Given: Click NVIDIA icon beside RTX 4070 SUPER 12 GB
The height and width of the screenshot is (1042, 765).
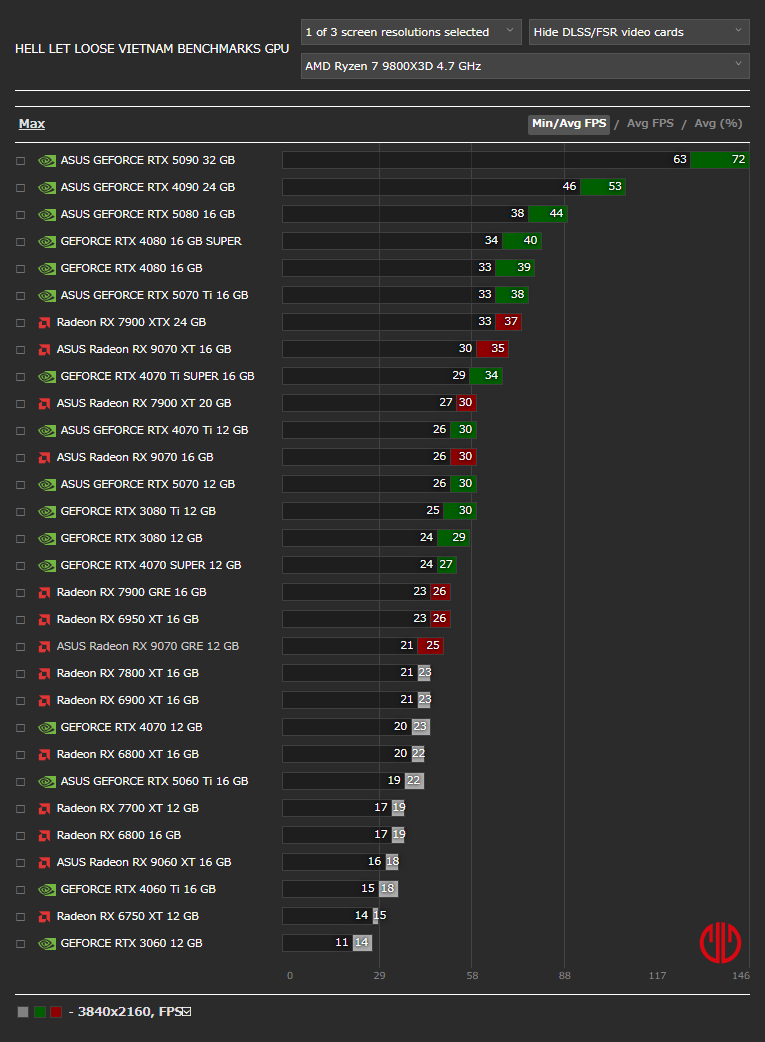Looking at the screenshot, I should (x=47, y=566).
